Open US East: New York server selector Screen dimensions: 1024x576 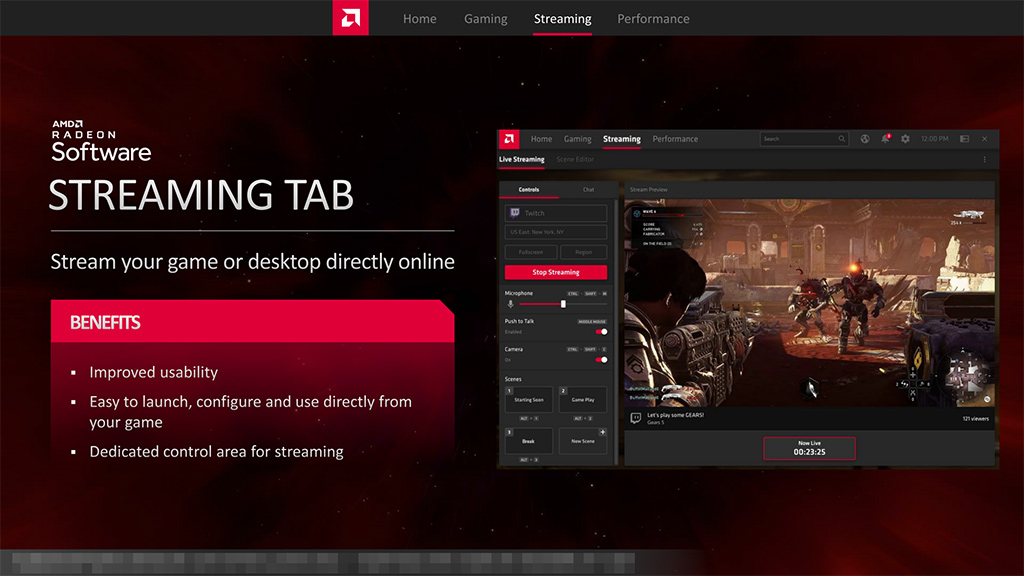pos(556,232)
